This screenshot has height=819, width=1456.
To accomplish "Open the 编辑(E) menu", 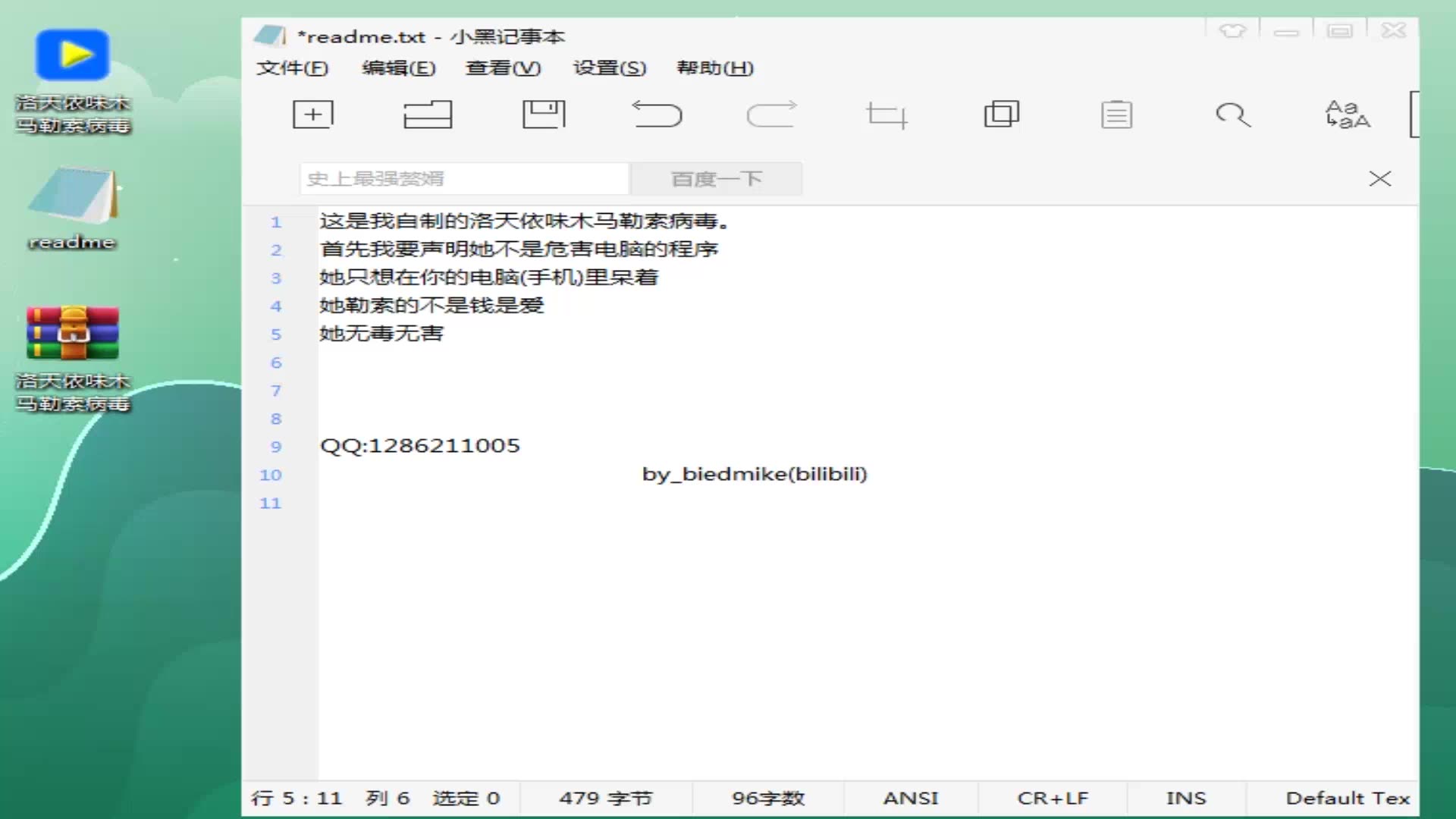I will pyautogui.click(x=399, y=68).
